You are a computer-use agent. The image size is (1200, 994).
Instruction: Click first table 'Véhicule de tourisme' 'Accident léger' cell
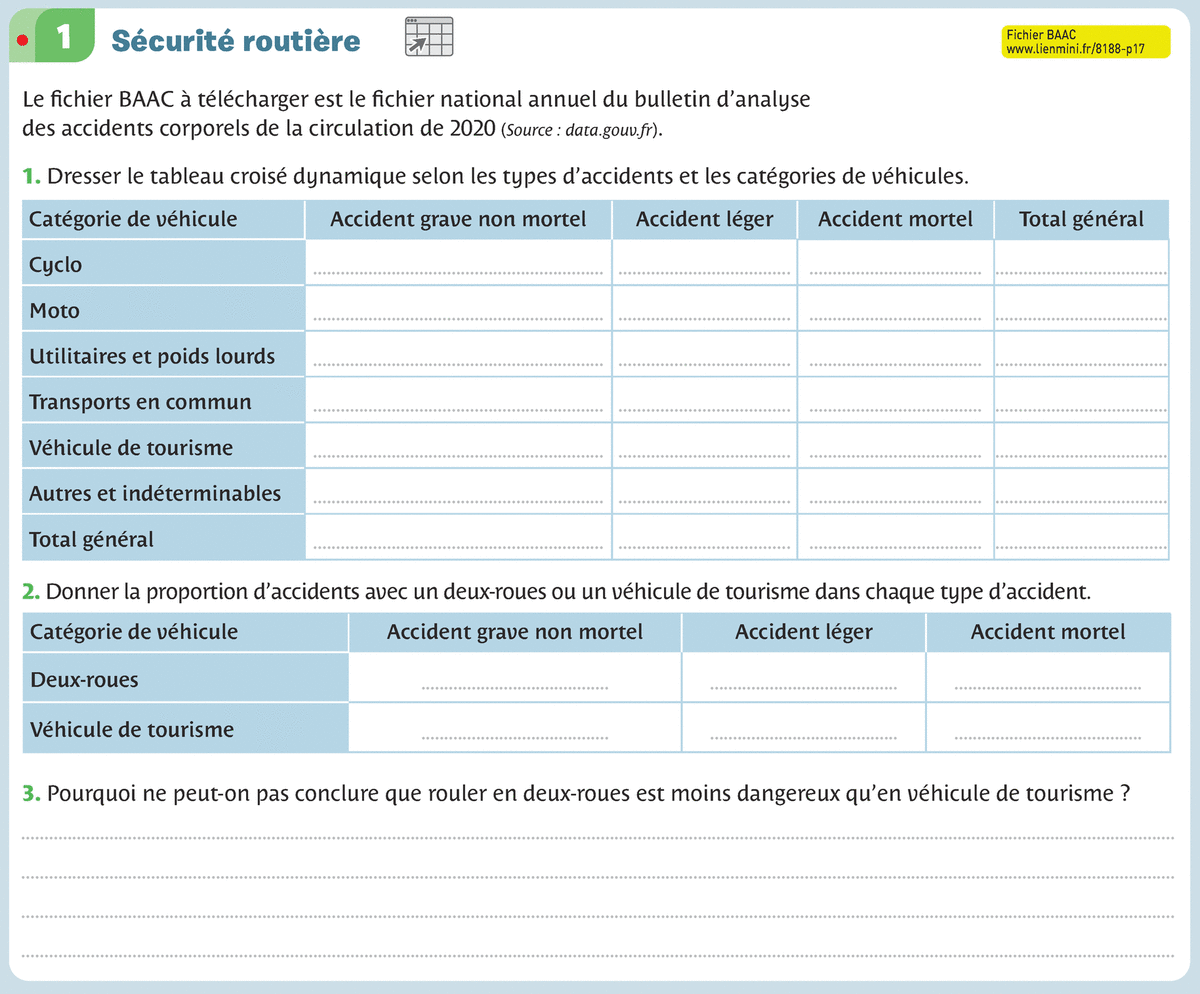(x=704, y=446)
